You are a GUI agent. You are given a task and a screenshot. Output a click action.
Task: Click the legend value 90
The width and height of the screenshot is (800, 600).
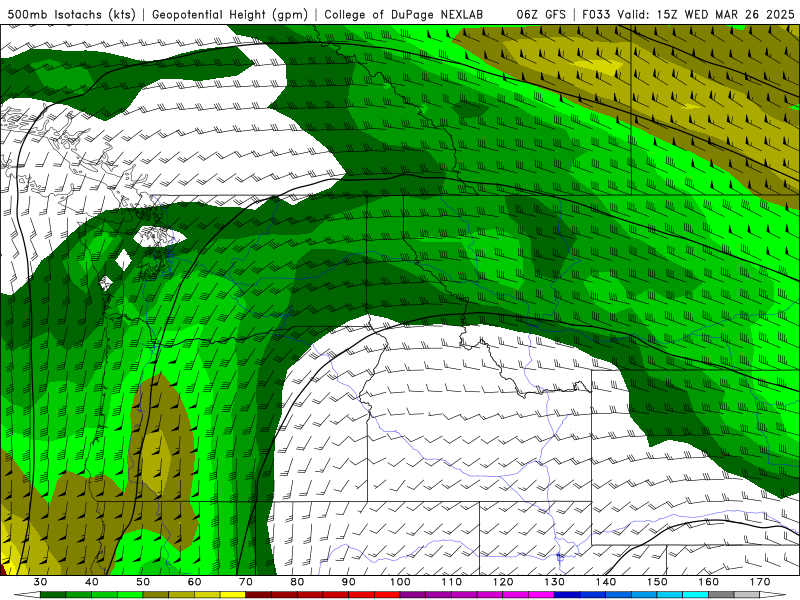[x=348, y=582]
